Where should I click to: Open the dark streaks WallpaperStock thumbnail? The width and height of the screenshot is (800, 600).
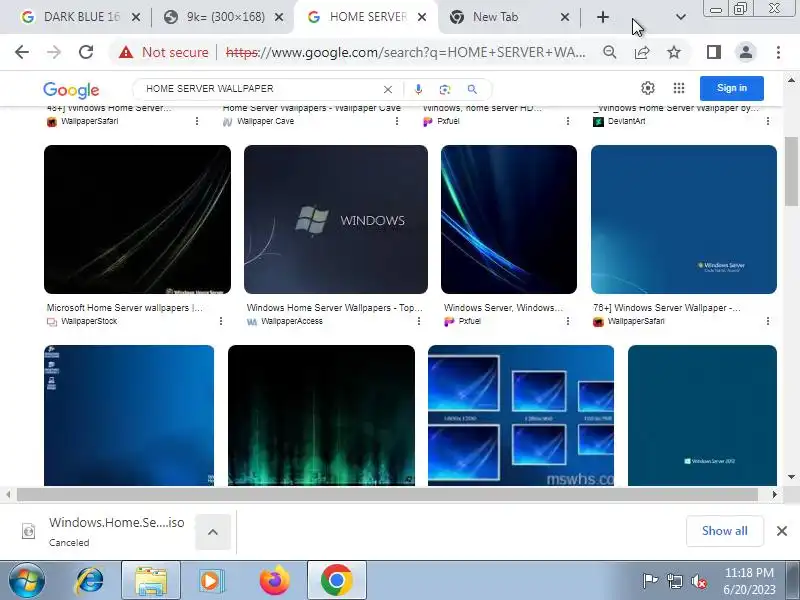pyautogui.click(x=137, y=219)
